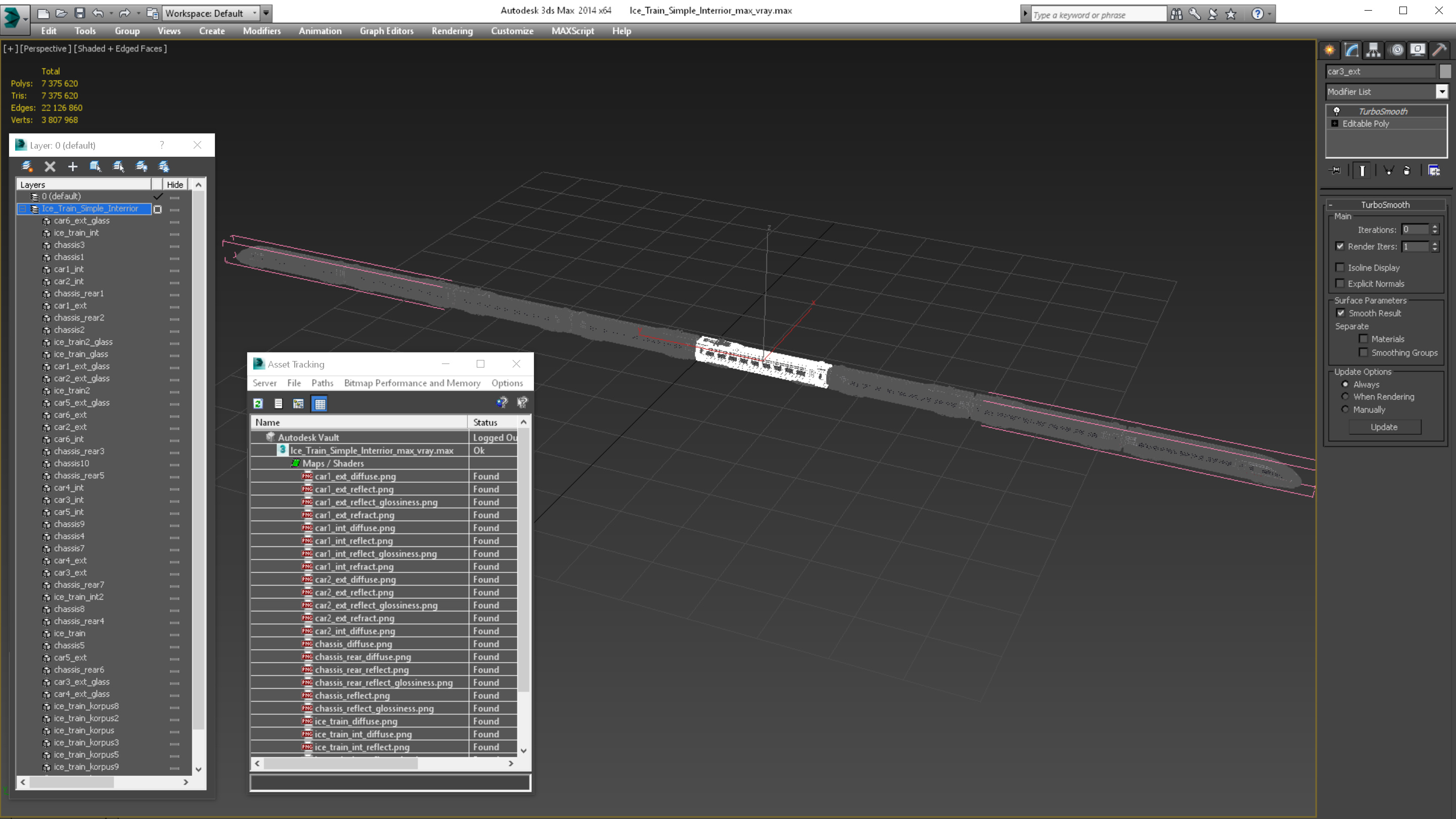
Task: Refresh the Asset Tracking list
Action: pyautogui.click(x=258, y=403)
